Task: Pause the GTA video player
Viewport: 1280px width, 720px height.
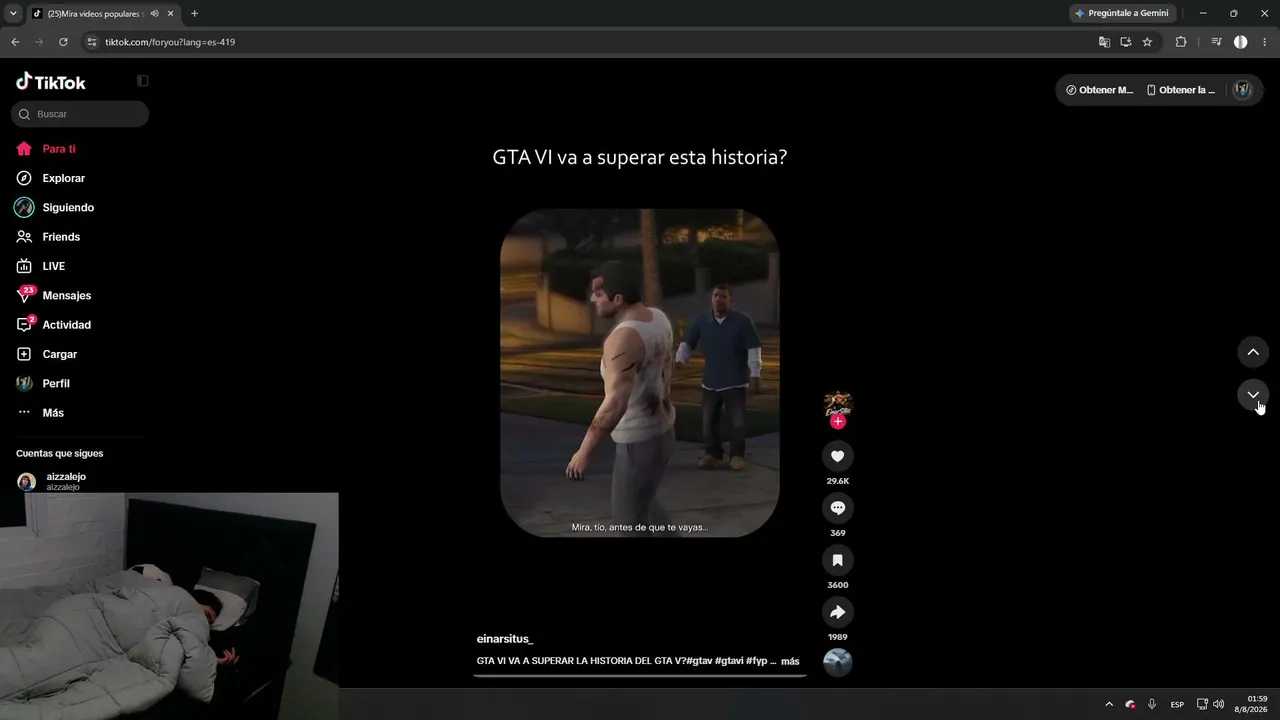Action: point(640,373)
